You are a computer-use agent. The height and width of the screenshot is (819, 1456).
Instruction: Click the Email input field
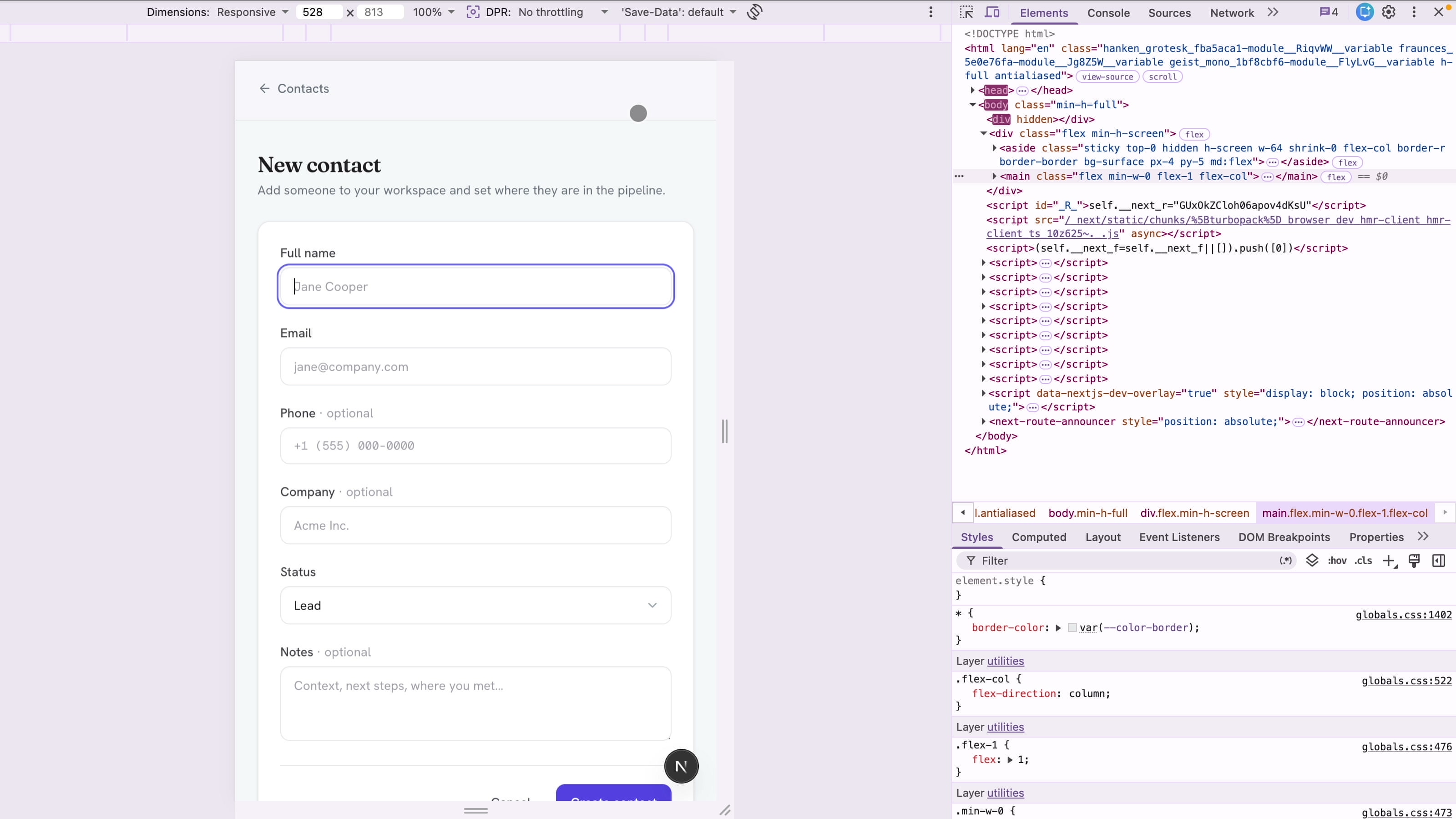pos(475,366)
